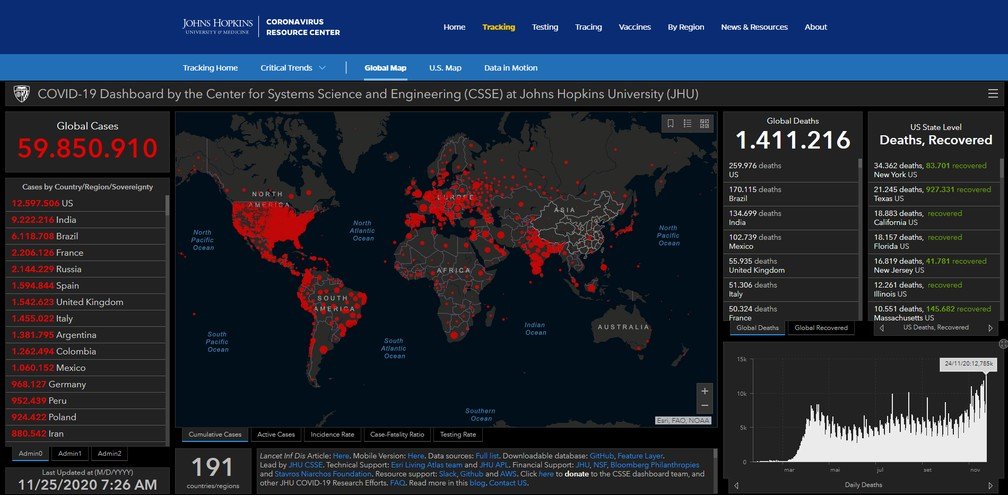Open the Contact US link

pos(508,483)
